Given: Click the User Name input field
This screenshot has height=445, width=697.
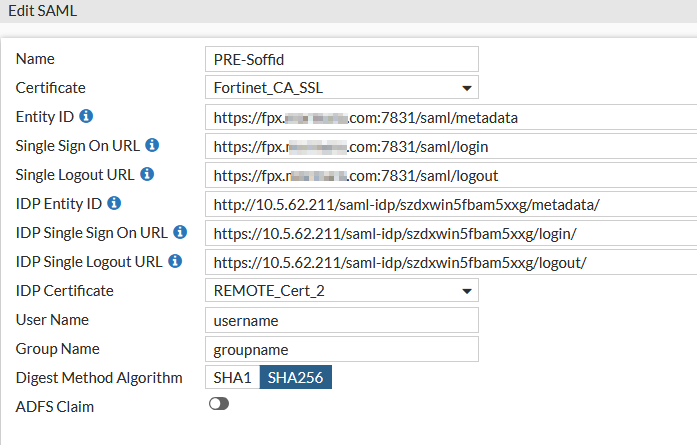Looking at the screenshot, I should pyautogui.click(x=341, y=320).
